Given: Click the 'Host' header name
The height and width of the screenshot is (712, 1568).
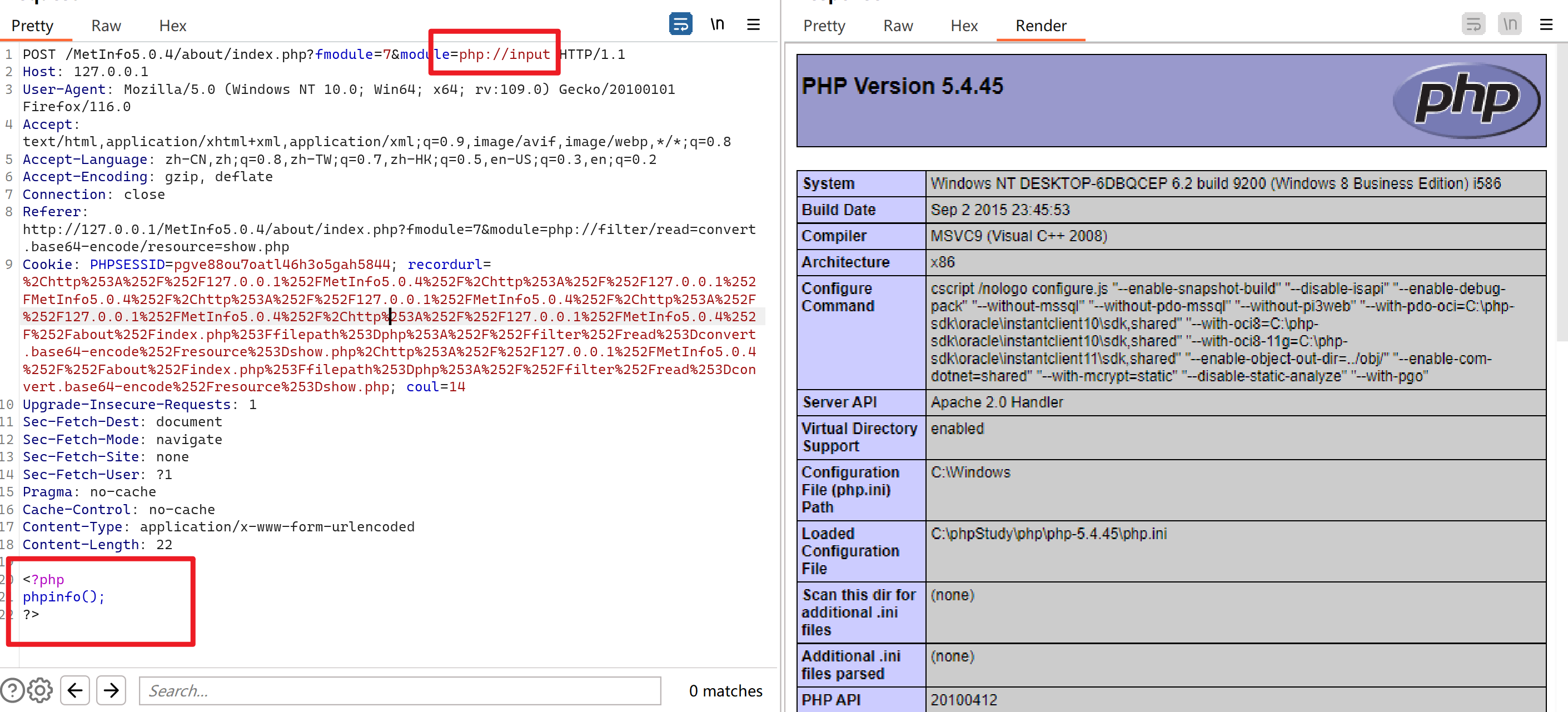Looking at the screenshot, I should [x=39, y=72].
